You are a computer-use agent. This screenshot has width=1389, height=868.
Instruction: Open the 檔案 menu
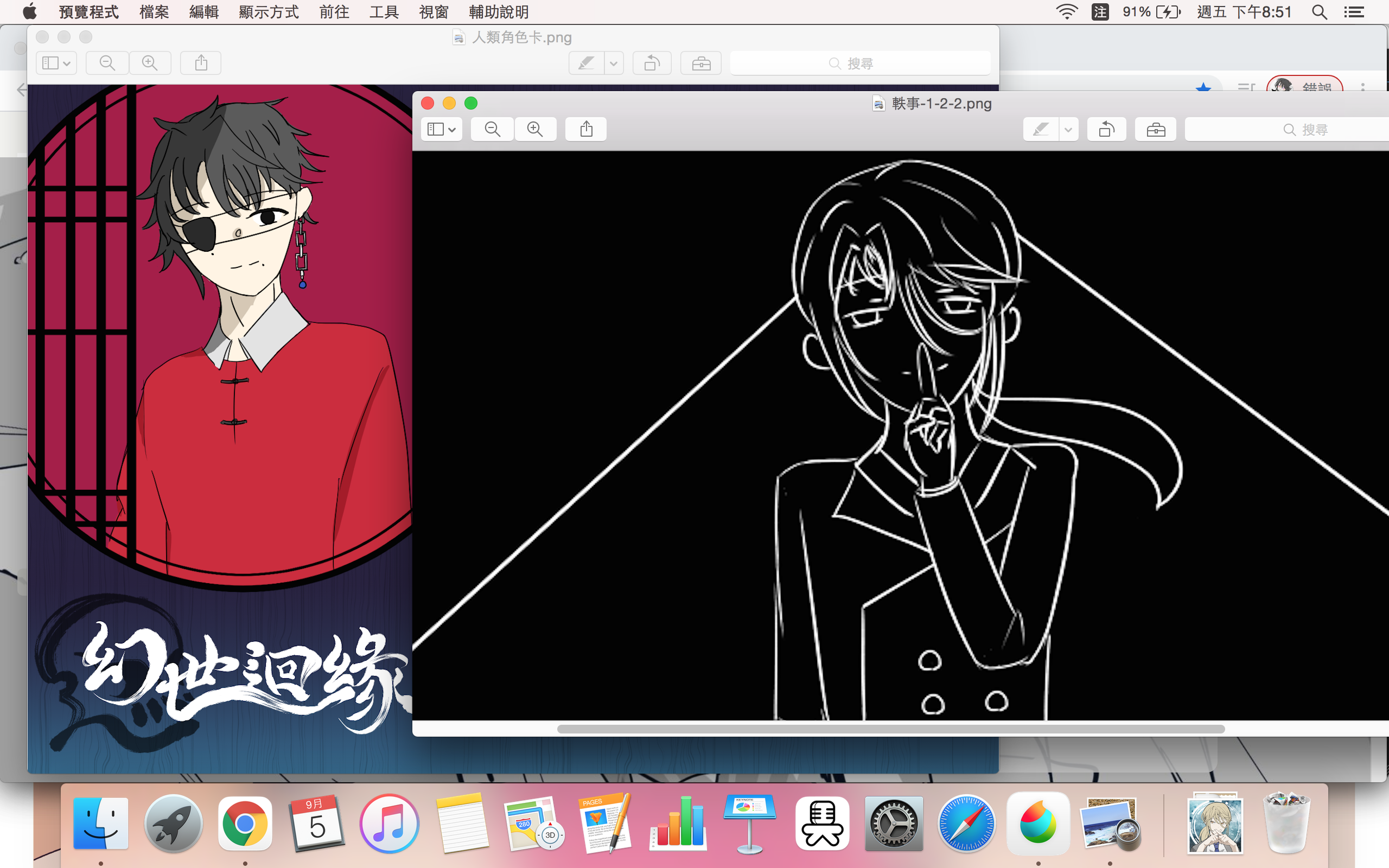click(x=154, y=11)
